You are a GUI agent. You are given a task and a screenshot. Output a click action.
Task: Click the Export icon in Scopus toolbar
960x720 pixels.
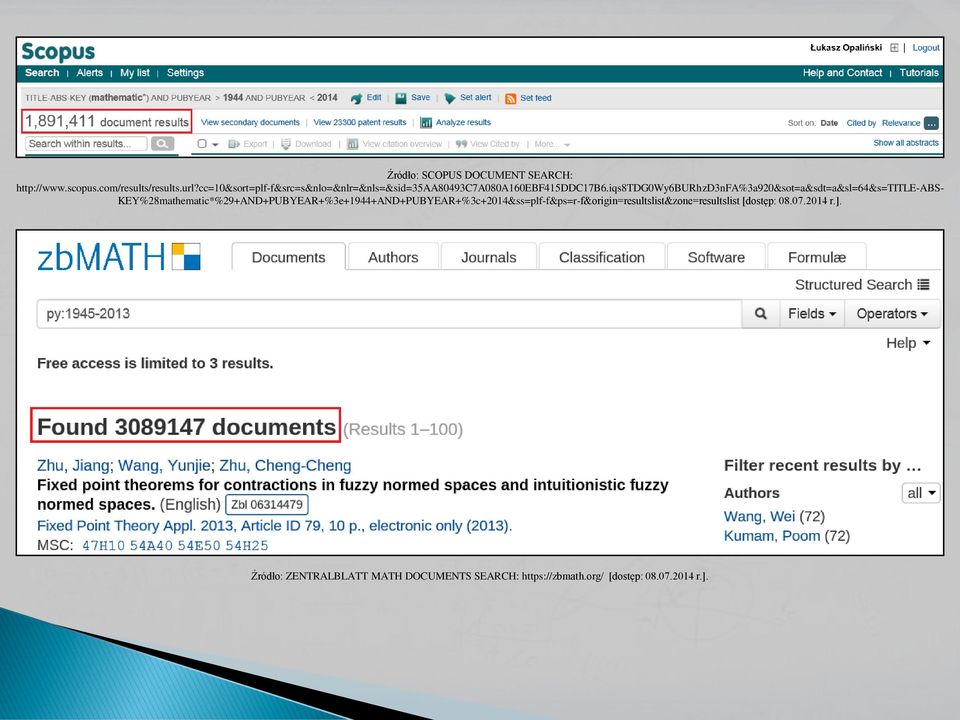[x=234, y=144]
